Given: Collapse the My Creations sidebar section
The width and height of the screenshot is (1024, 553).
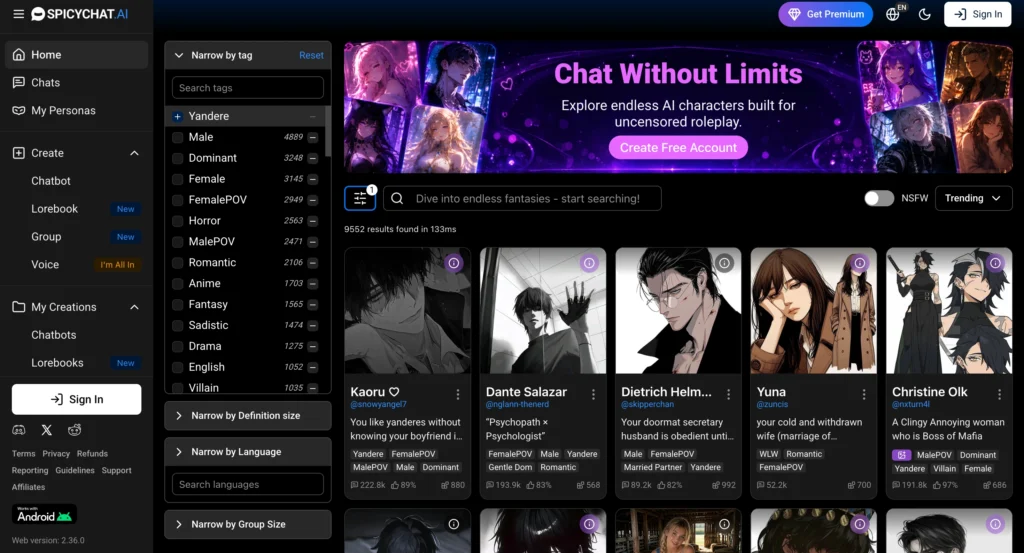Looking at the screenshot, I should pos(134,307).
